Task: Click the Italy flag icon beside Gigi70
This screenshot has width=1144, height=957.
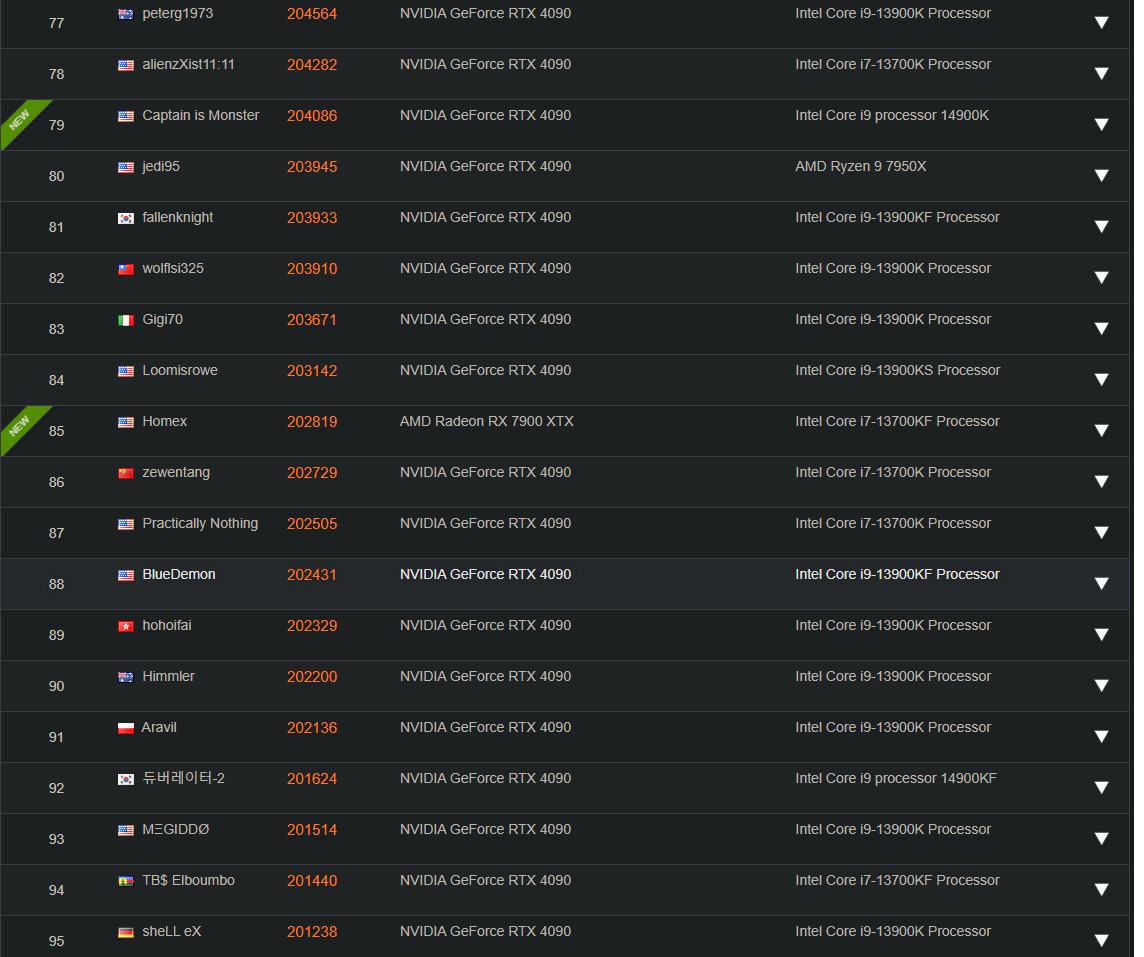Action: coord(125,320)
